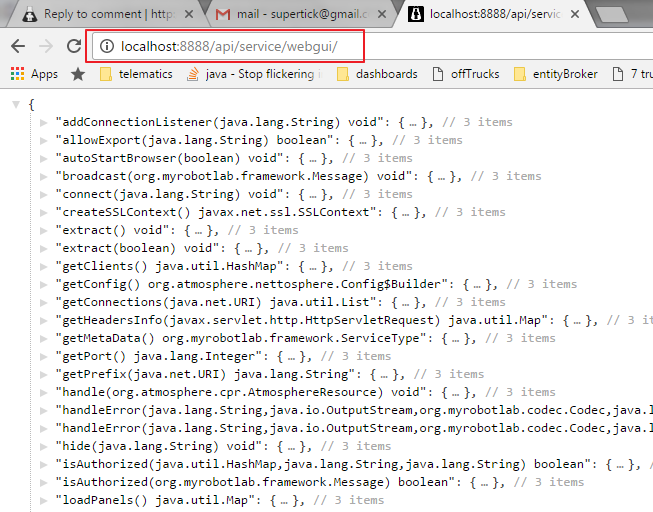Screen dimensions: 653x512
Task: Open a new browser tab
Action: pyautogui.click(x=612, y=15)
